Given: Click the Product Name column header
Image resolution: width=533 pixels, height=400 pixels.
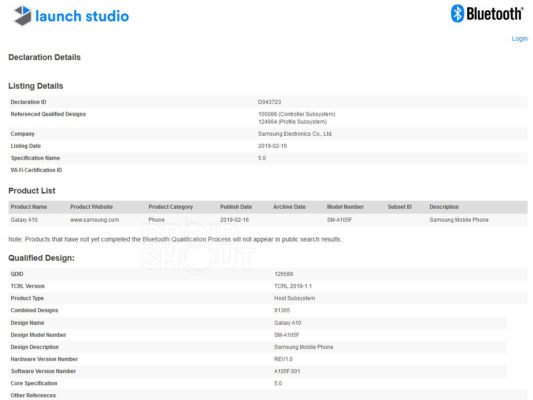Looking at the screenshot, I should click(29, 207).
